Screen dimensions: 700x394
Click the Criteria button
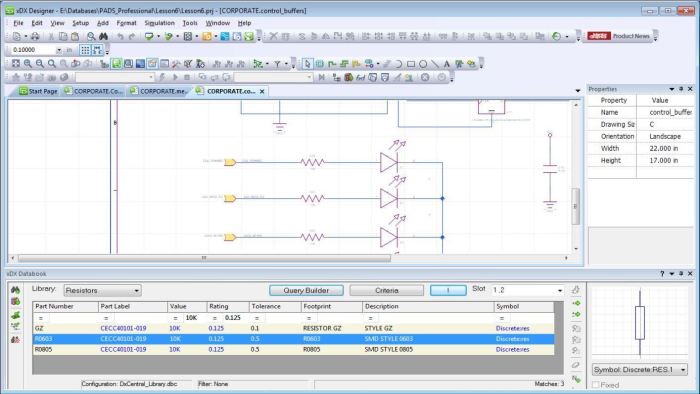click(387, 290)
